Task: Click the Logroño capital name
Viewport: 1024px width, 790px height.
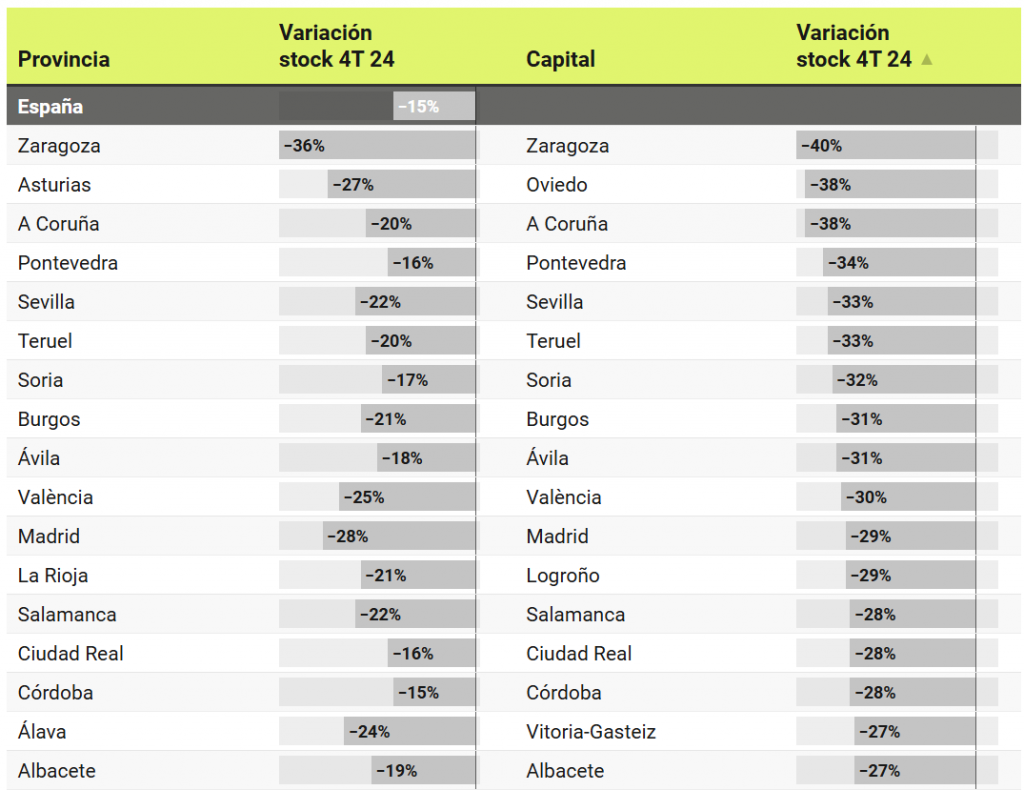Action: tap(563, 575)
